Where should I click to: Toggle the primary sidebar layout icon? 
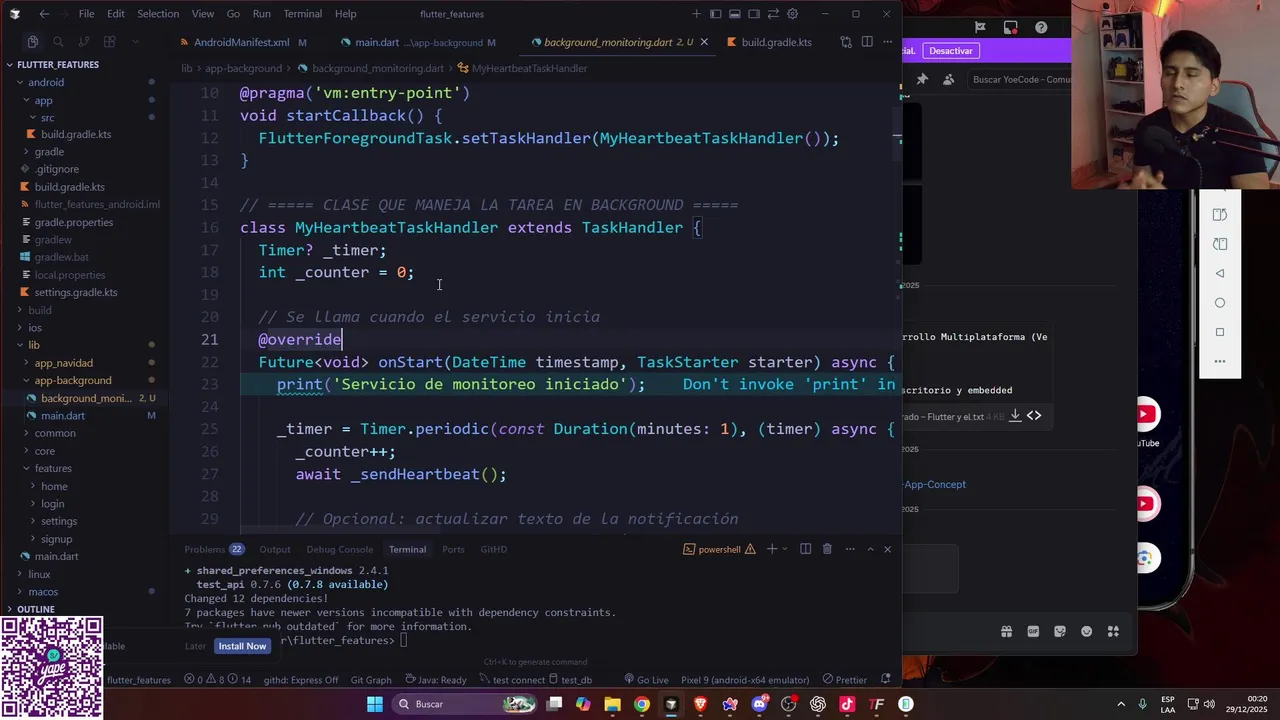pyautogui.click(x=715, y=14)
